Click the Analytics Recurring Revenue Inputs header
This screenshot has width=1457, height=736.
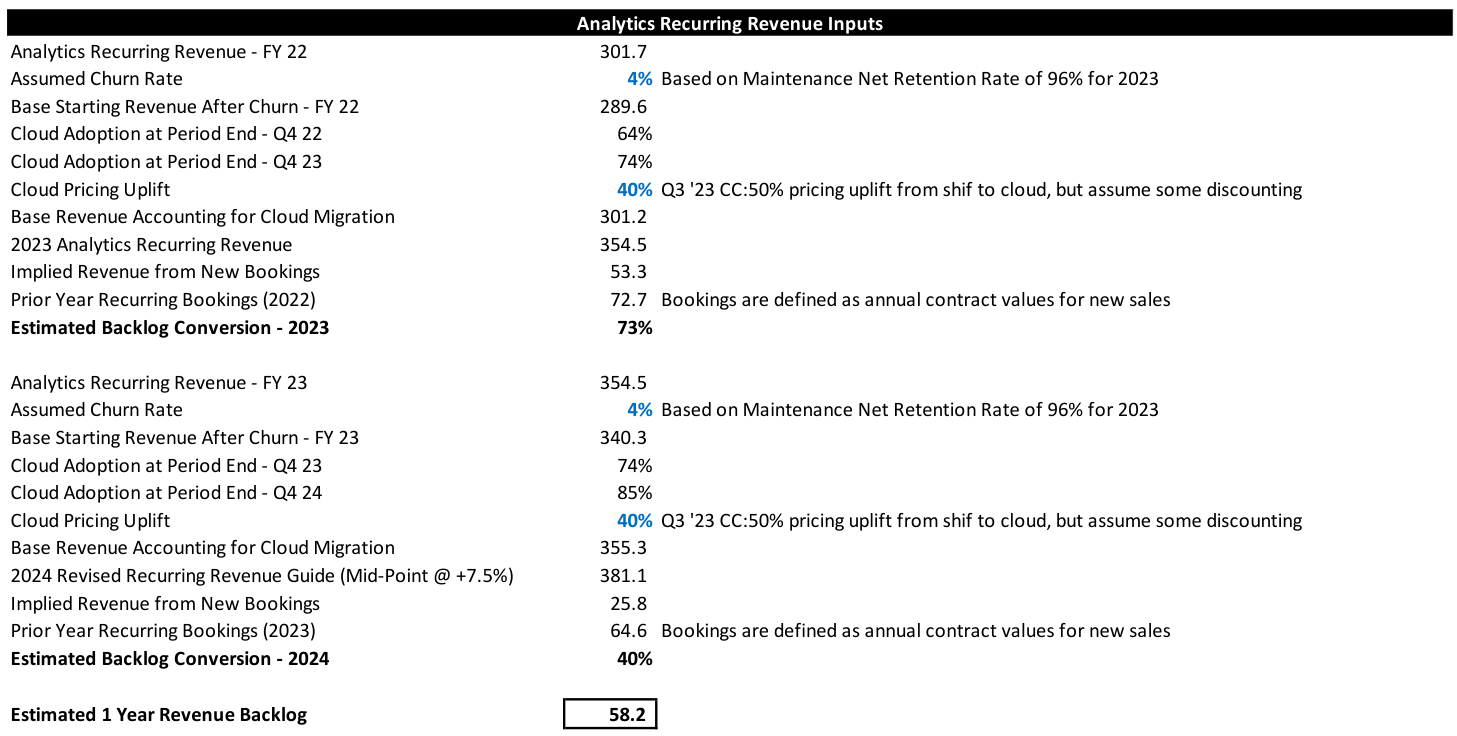click(x=729, y=23)
